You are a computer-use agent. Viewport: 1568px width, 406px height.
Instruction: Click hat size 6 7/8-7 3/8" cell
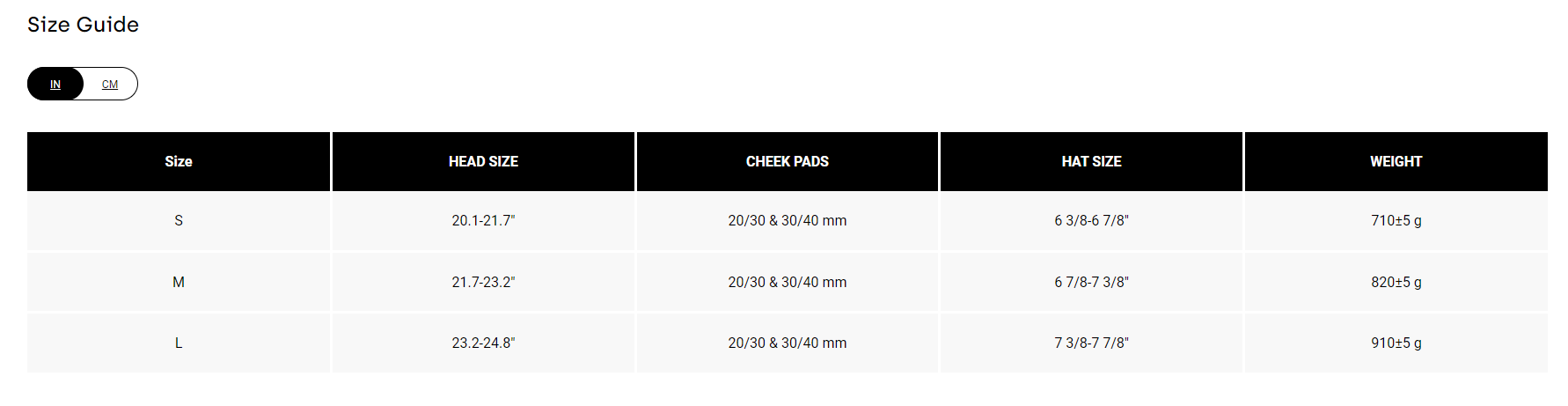click(x=1091, y=282)
